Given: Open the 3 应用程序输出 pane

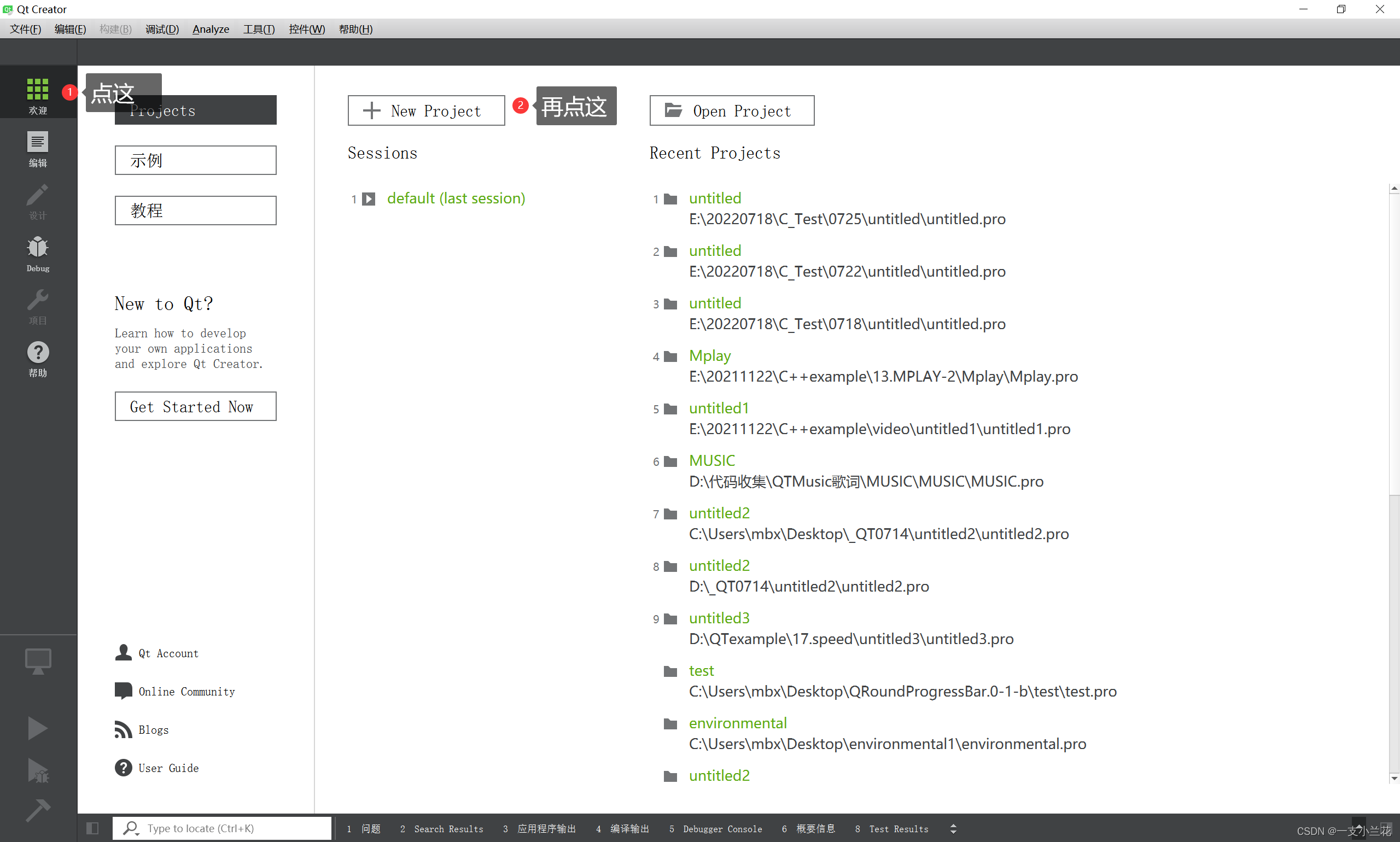Looking at the screenshot, I should (539, 829).
